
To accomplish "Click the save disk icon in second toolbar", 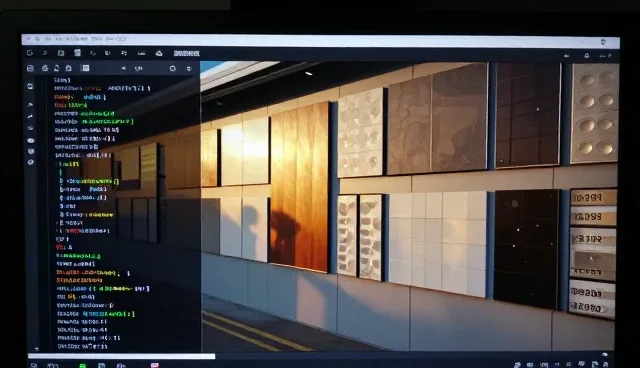I will (x=30, y=68).
